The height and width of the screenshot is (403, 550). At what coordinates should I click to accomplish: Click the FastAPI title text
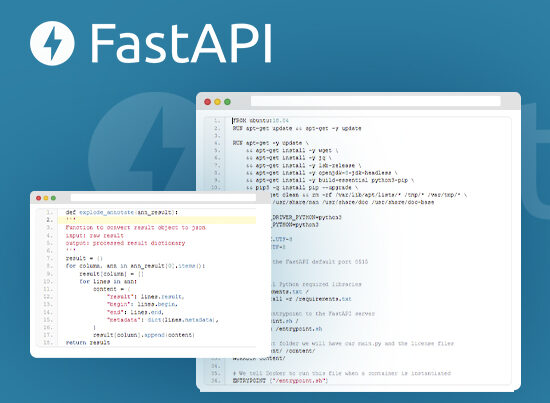click(x=181, y=44)
